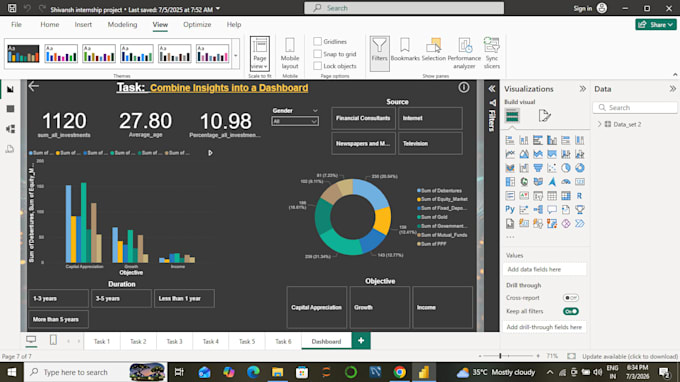The height and width of the screenshot is (382, 680).
Task: Switch to the Insert ribbon tab
Action: coord(83,25)
